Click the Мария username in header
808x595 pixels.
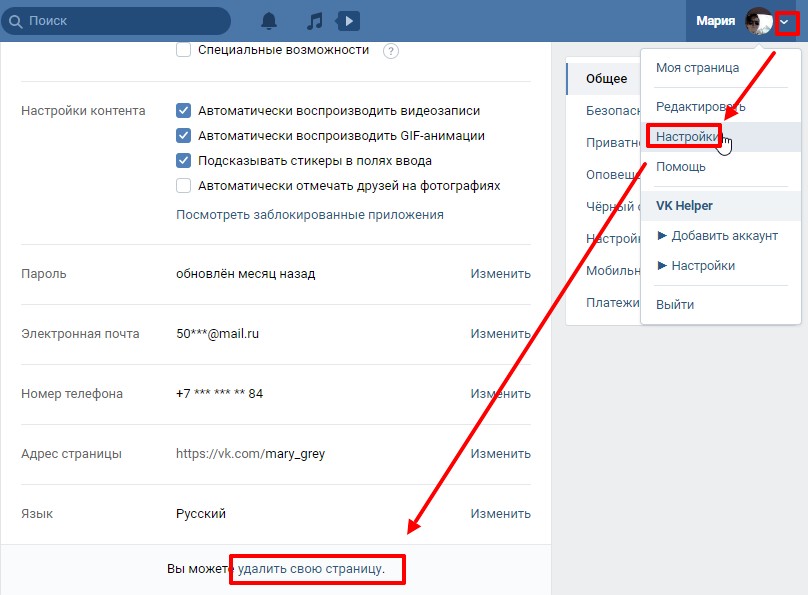click(x=715, y=21)
